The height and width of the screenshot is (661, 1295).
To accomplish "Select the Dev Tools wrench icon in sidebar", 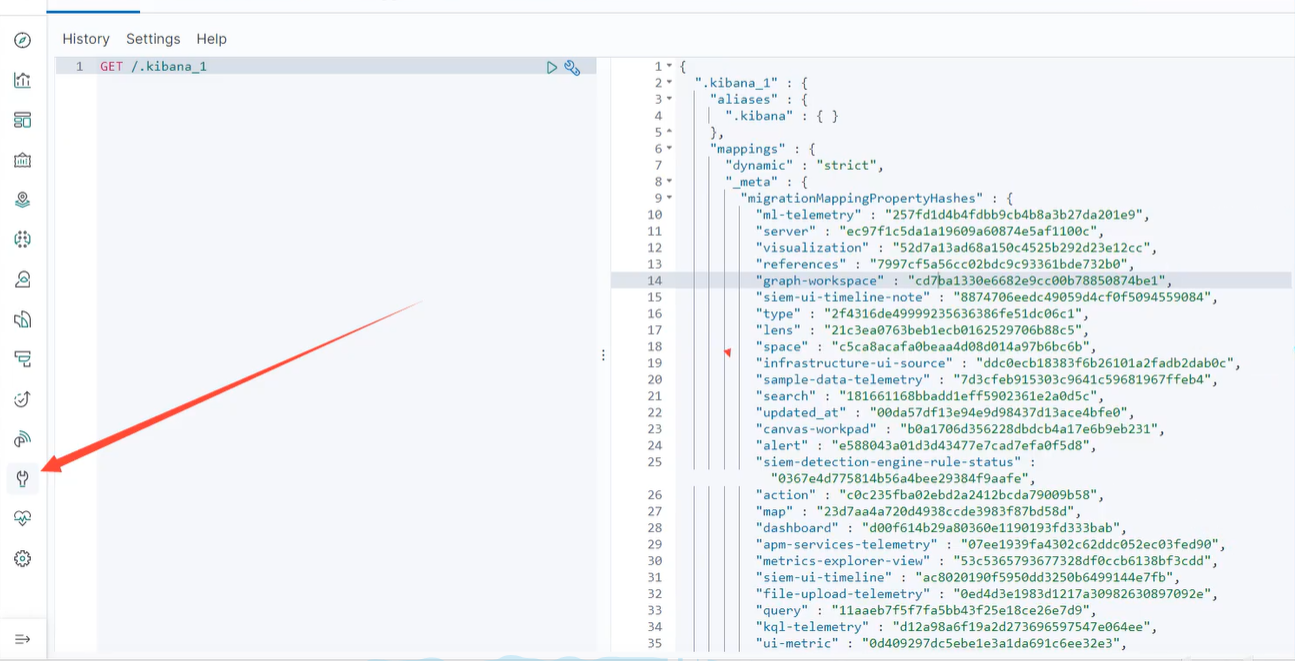I will coord(22,479).
